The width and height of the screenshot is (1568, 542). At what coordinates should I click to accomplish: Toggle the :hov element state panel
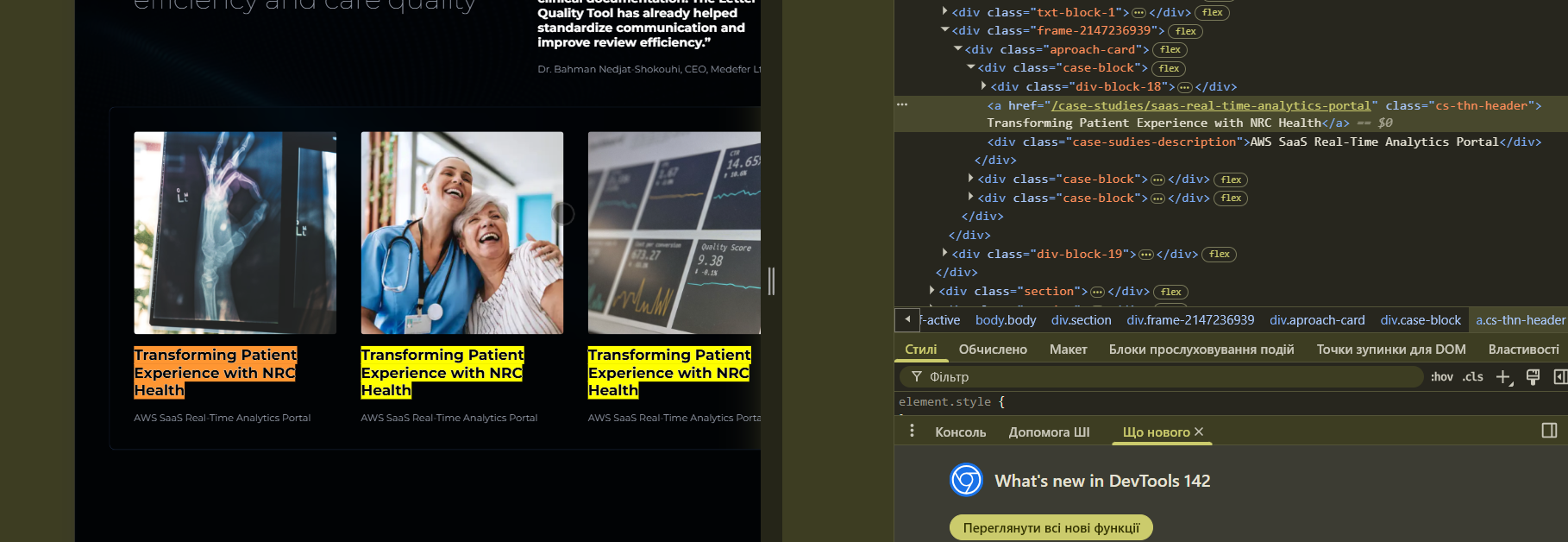1441,376
